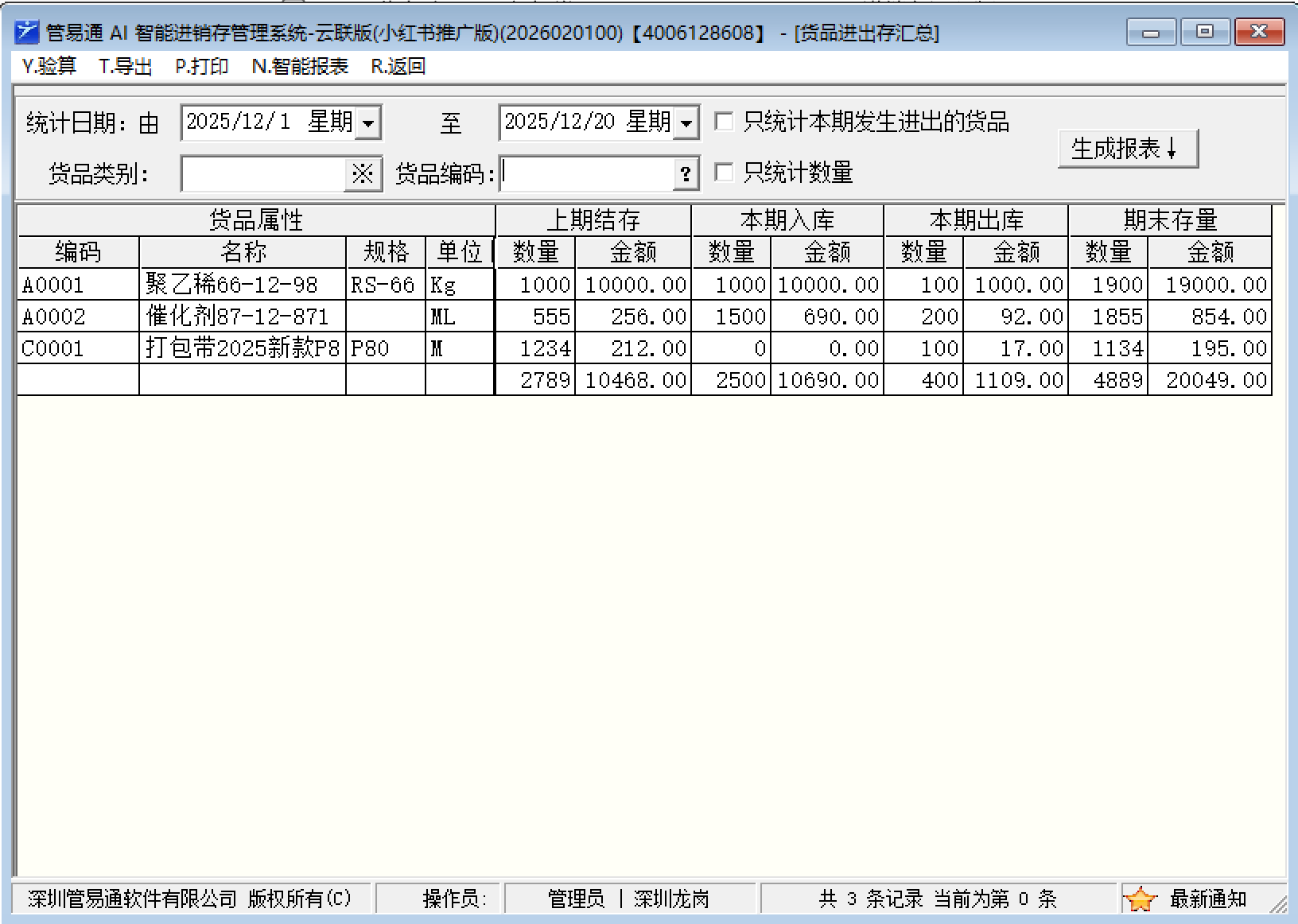Click the ? lookup icon for 货品编码
The height and width of the screenshot is (924, 1298).
(686, 174)
